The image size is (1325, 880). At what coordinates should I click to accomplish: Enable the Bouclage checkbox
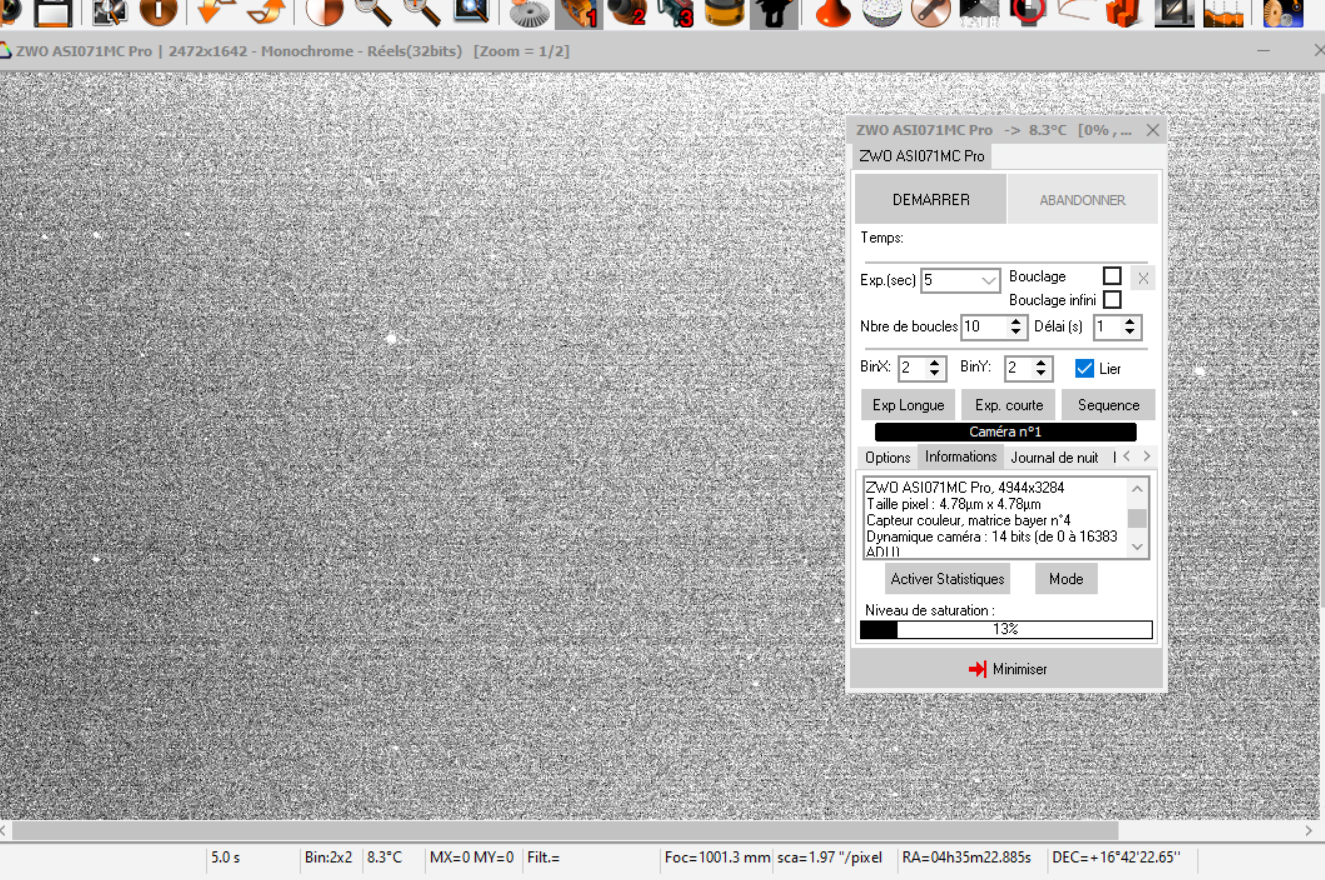[x=1112, y=276]
